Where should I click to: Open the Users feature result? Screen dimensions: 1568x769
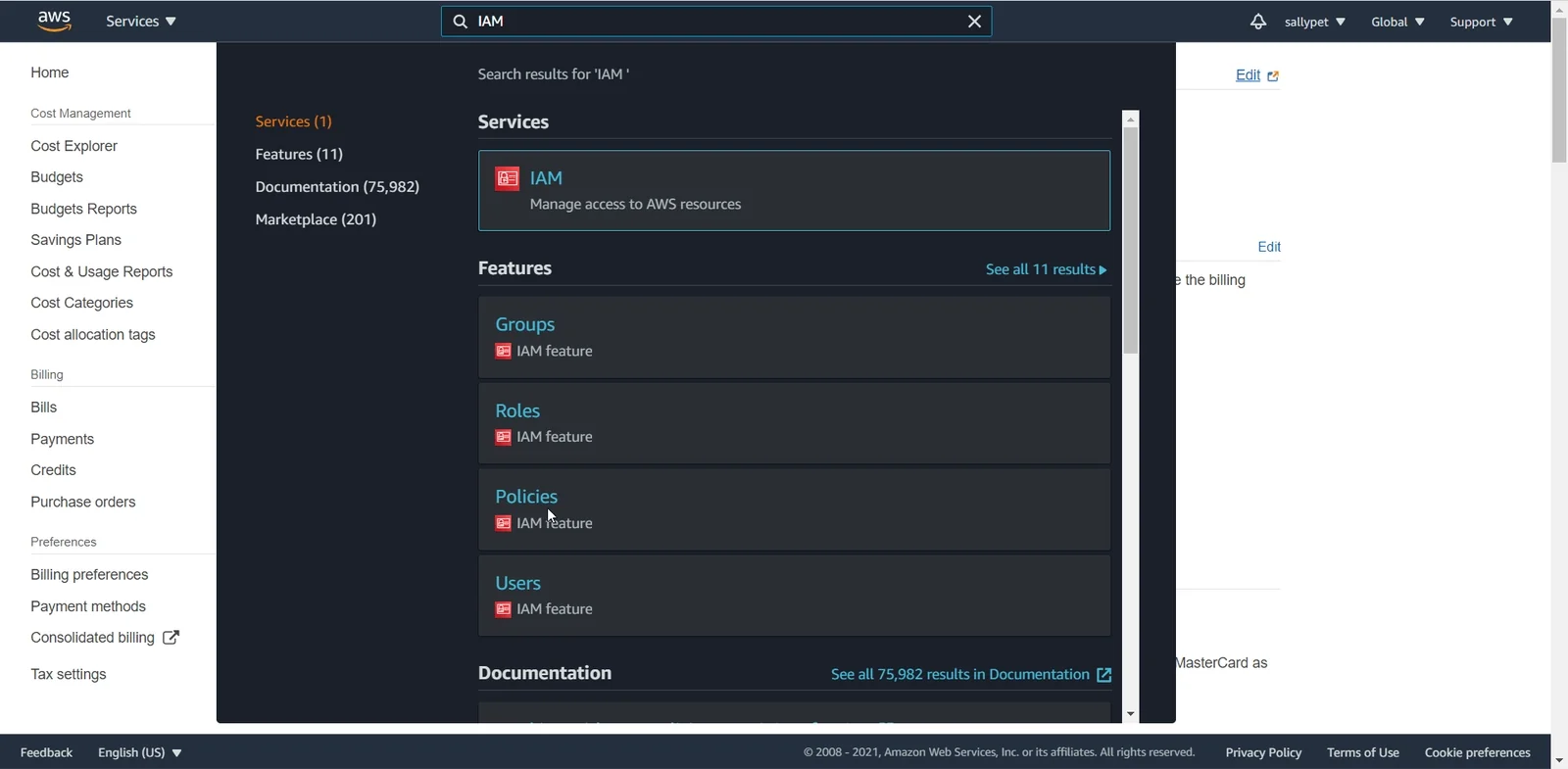(794, 596)
